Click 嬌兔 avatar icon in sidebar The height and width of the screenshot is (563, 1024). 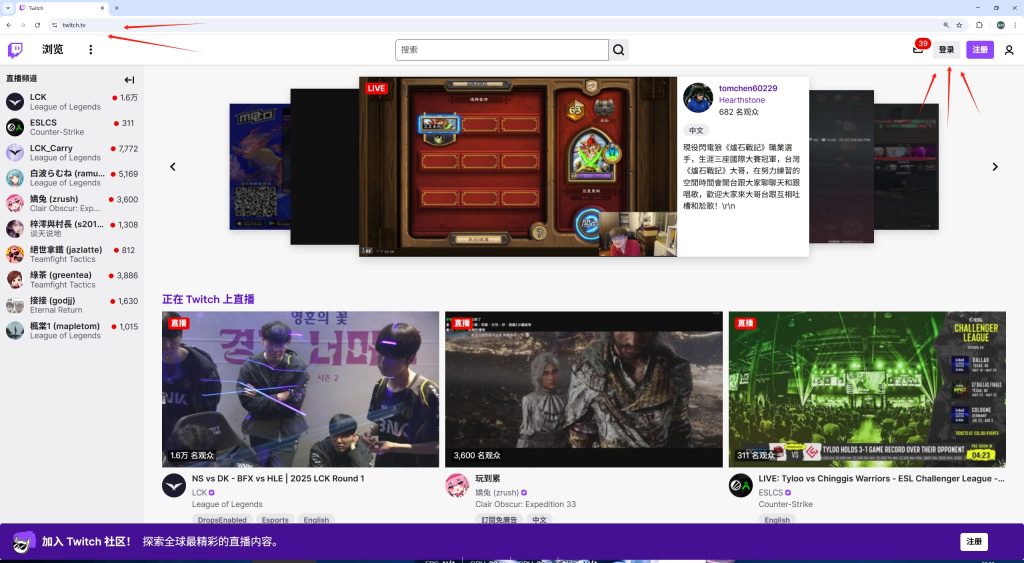[15, 203]
